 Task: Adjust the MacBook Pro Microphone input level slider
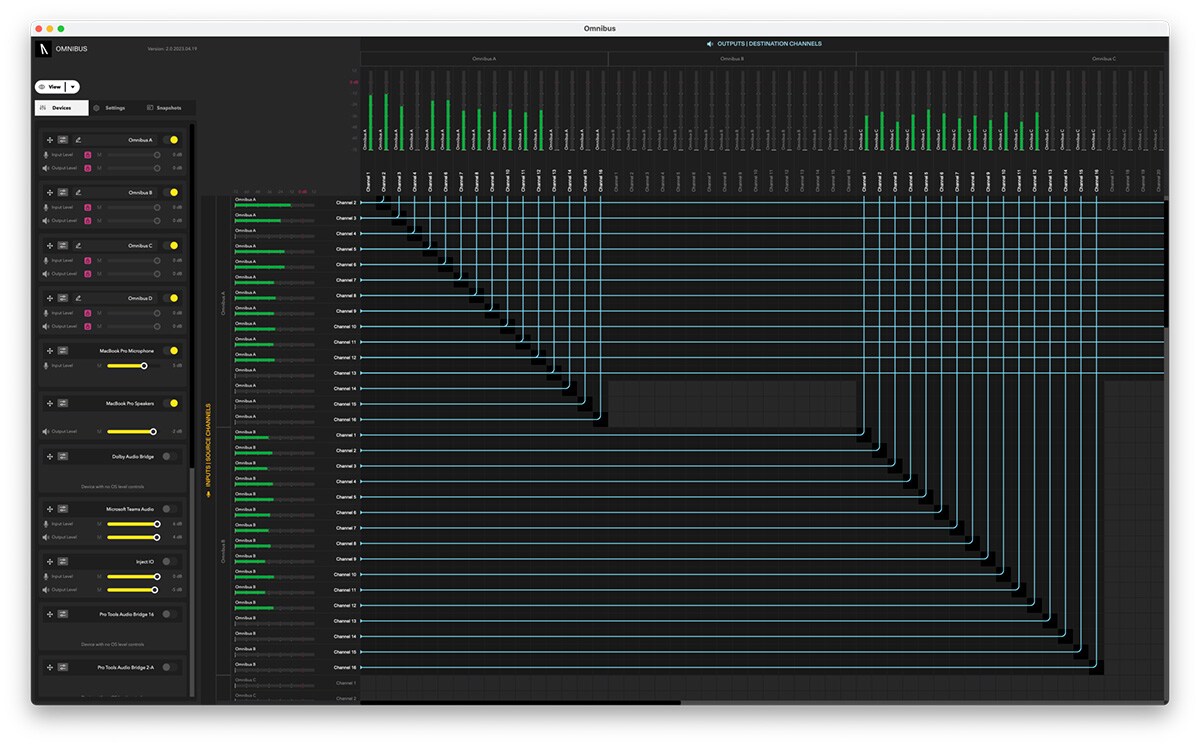coord(144,366)
